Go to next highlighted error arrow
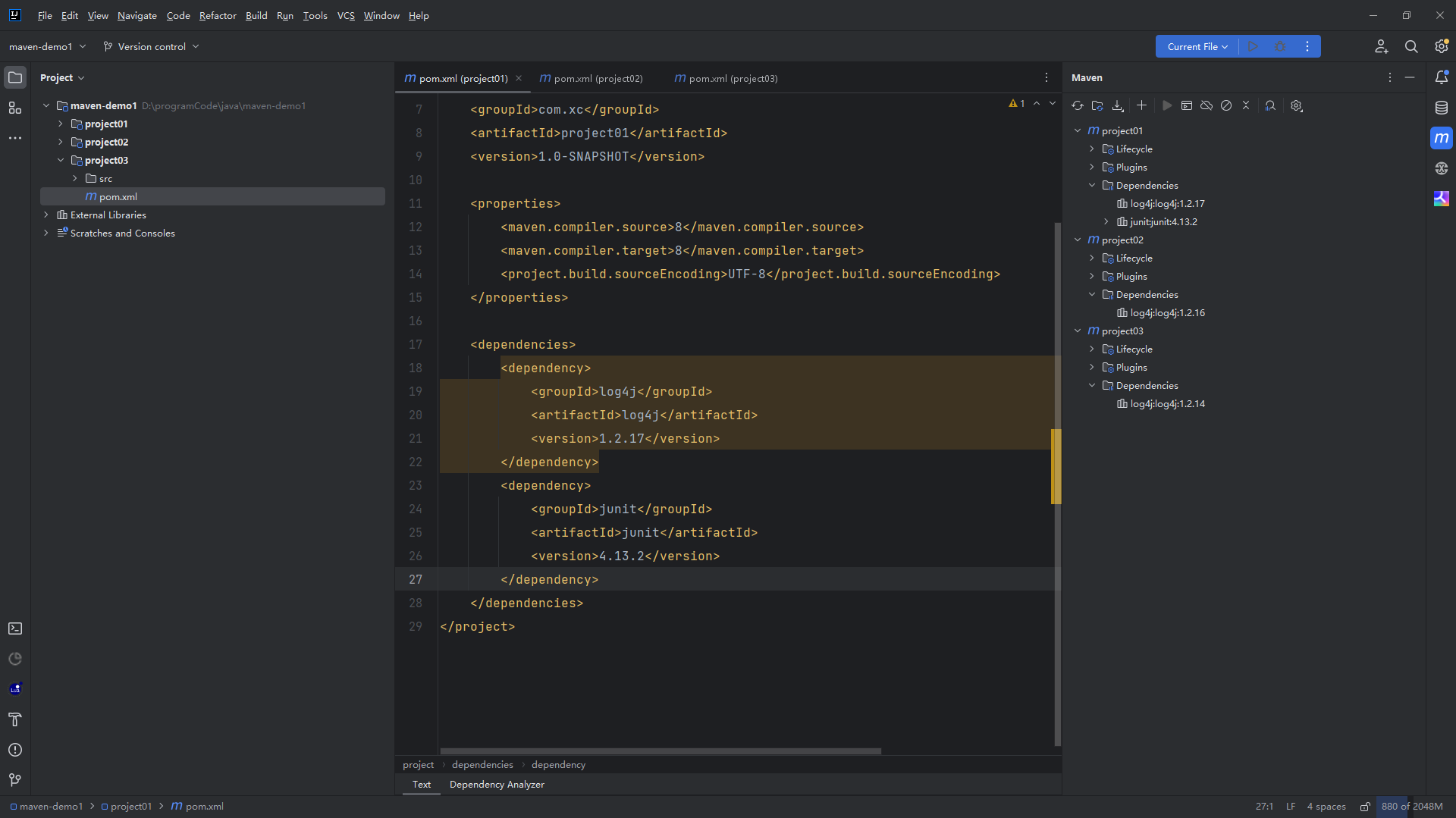Screen dimensions: 1456x818 [1053, 104]
